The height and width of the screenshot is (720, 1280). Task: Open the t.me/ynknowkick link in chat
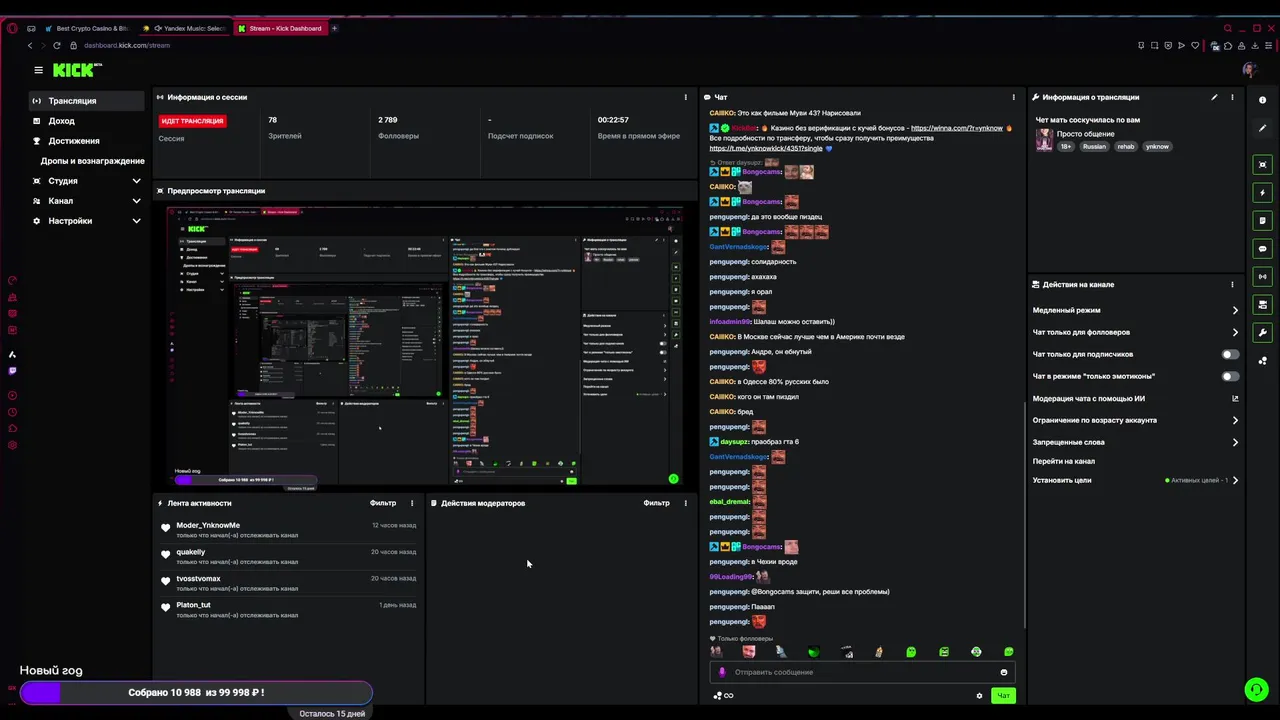tap(766, 148)
